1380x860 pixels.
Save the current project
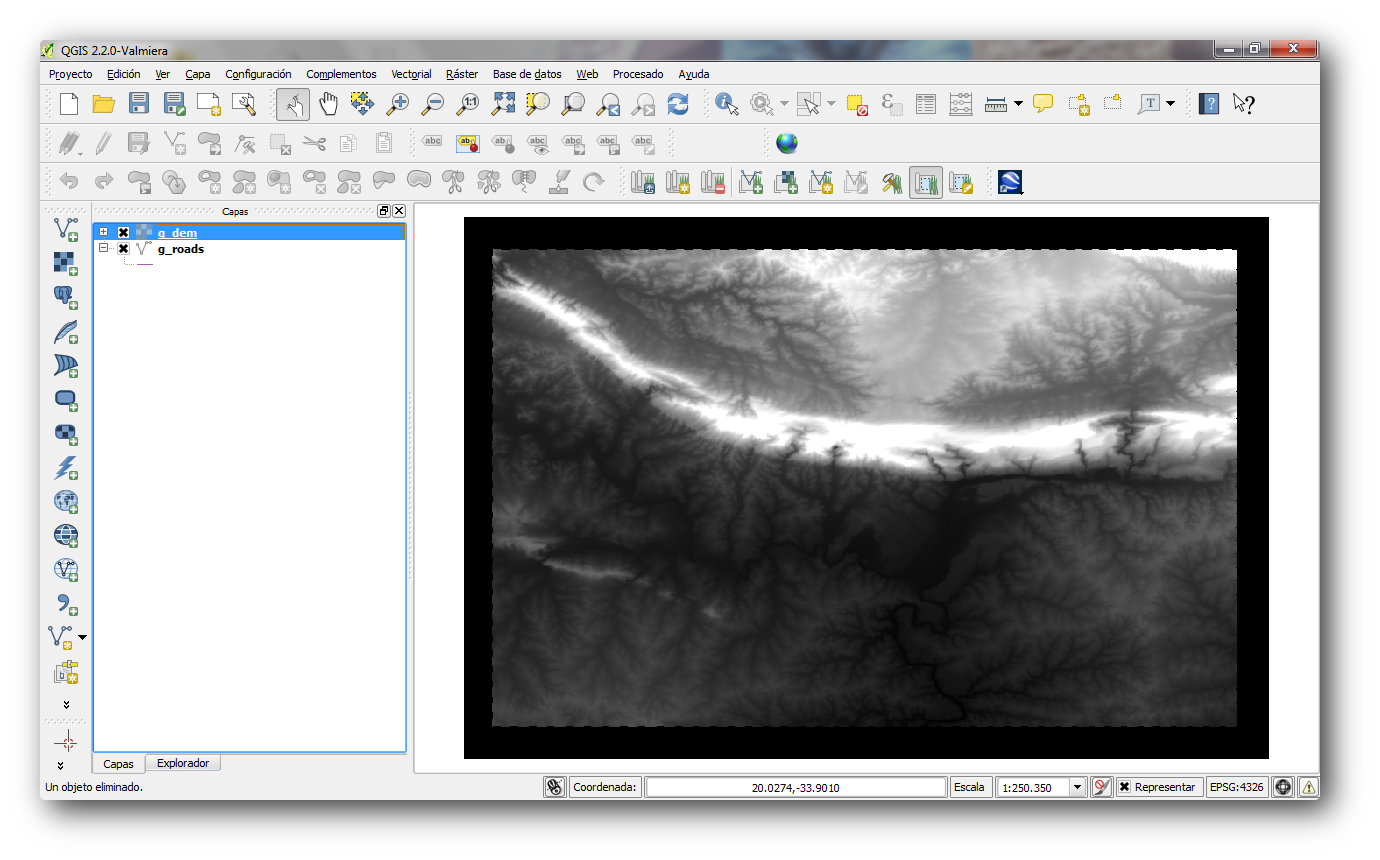pos(139,103)
